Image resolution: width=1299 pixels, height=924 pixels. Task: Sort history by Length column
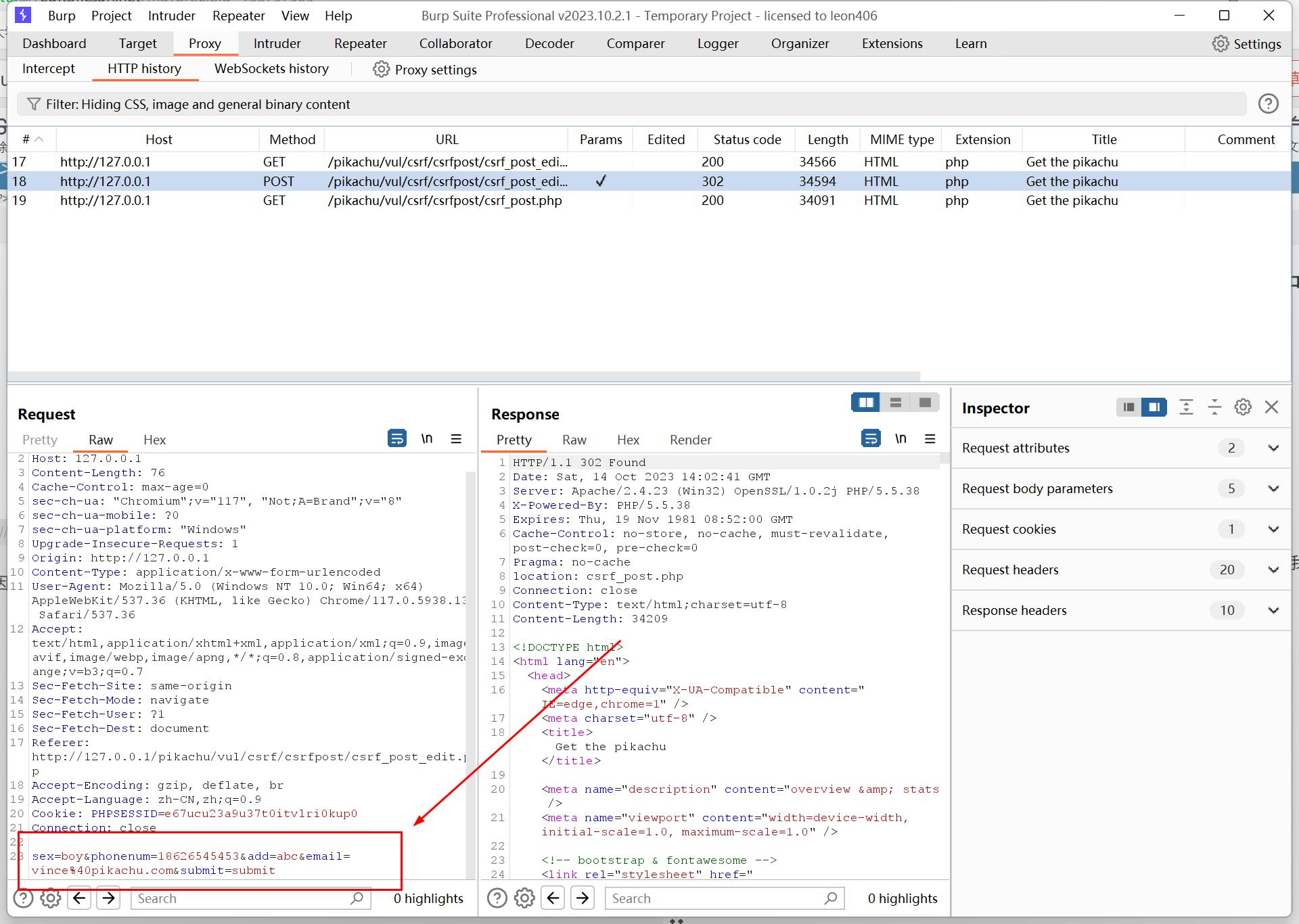pyautogui.click(x=827, y=139)
